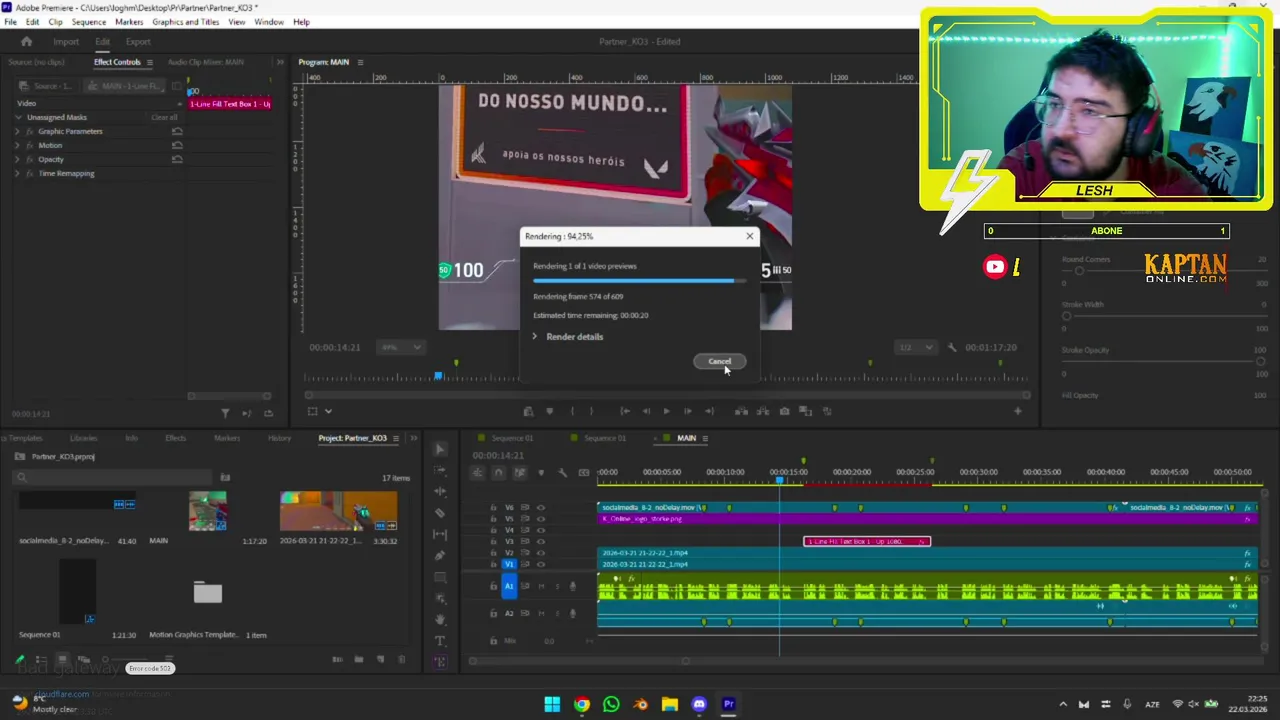The height and width of the screenshot is (720, 1280).
Task: Open the Window menu
Action: point(269,22)
